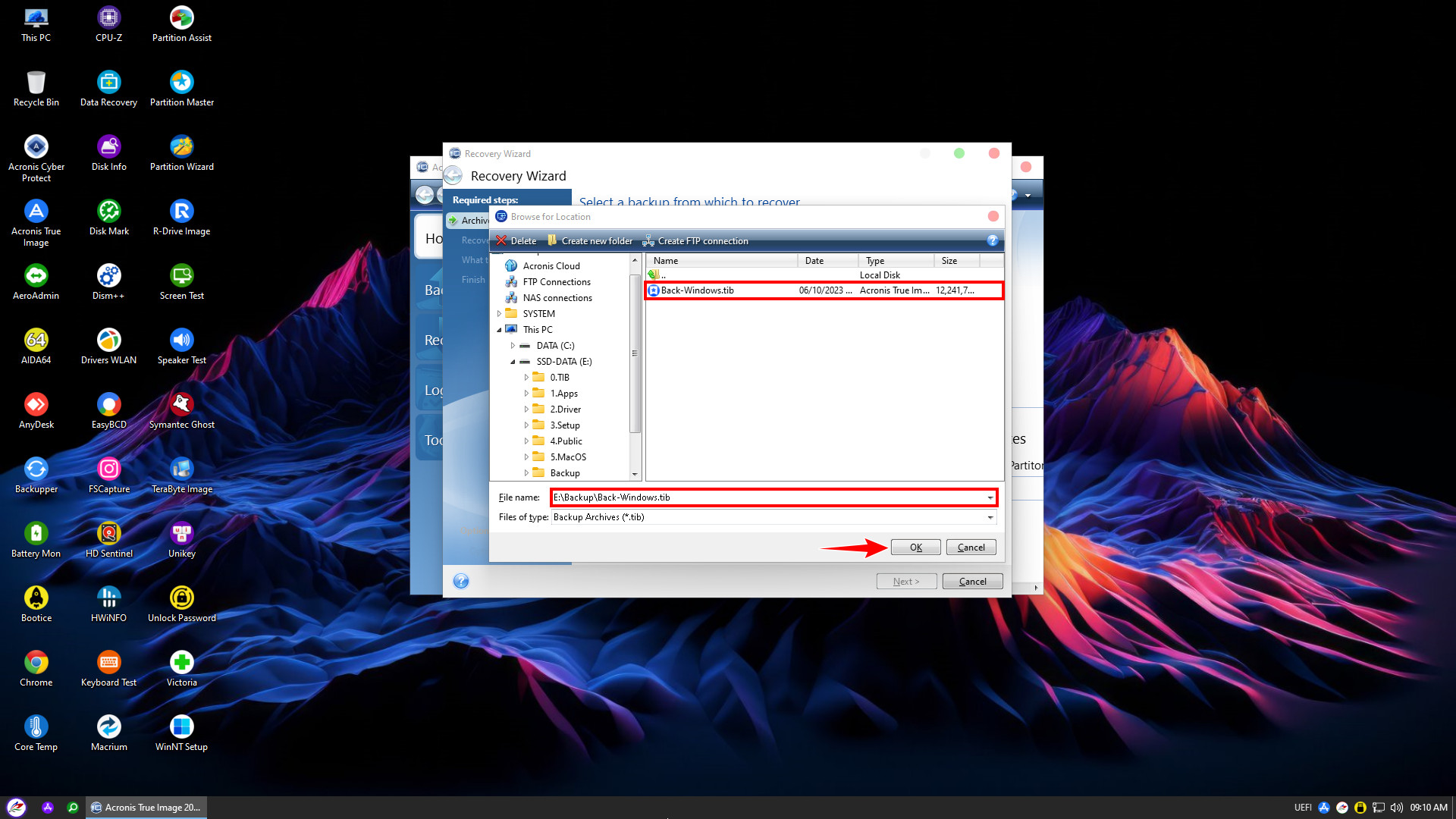Select Acronis Cloud in location tree
Image resolution: width=1456 pixels, height=819 pixels.
551,266
